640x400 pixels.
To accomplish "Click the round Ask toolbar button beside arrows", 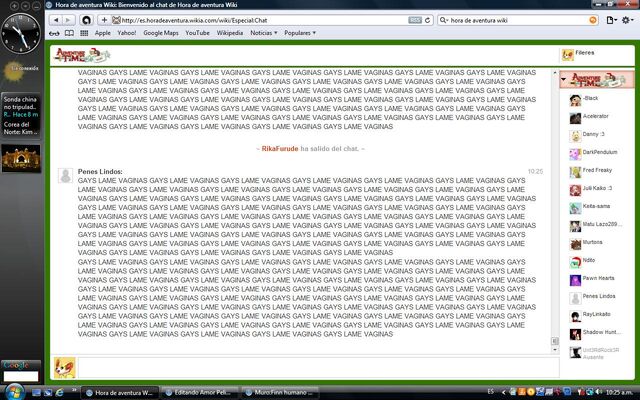I will click(x=86, y=20).
